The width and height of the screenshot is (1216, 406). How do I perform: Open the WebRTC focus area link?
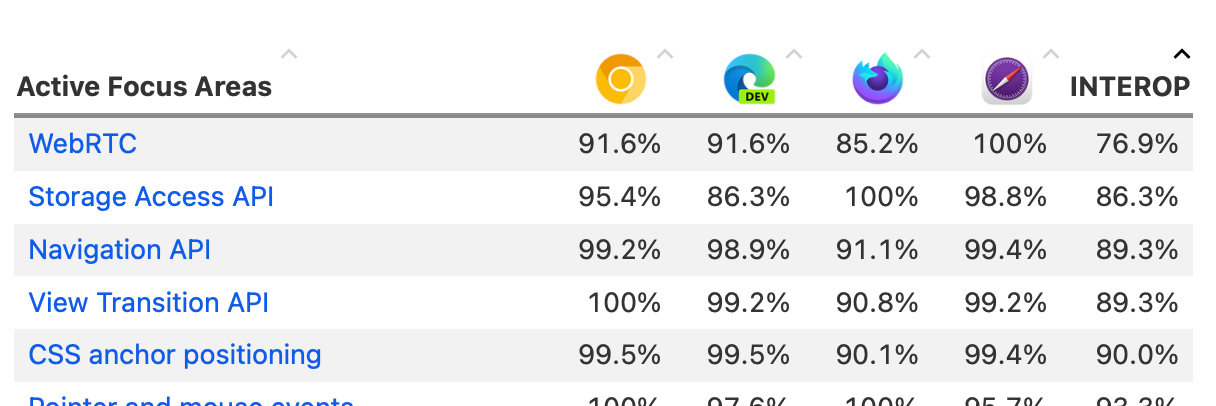[82, 144]
